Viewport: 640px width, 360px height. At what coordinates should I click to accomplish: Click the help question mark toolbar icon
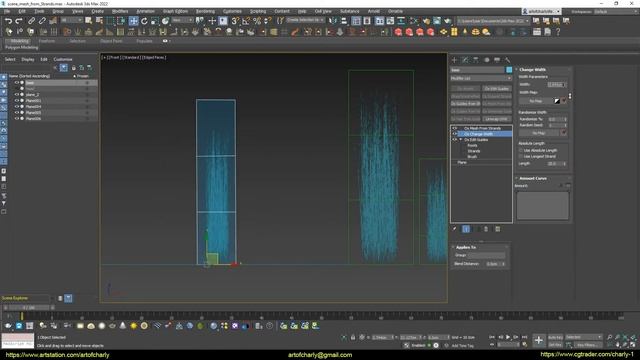558,32
